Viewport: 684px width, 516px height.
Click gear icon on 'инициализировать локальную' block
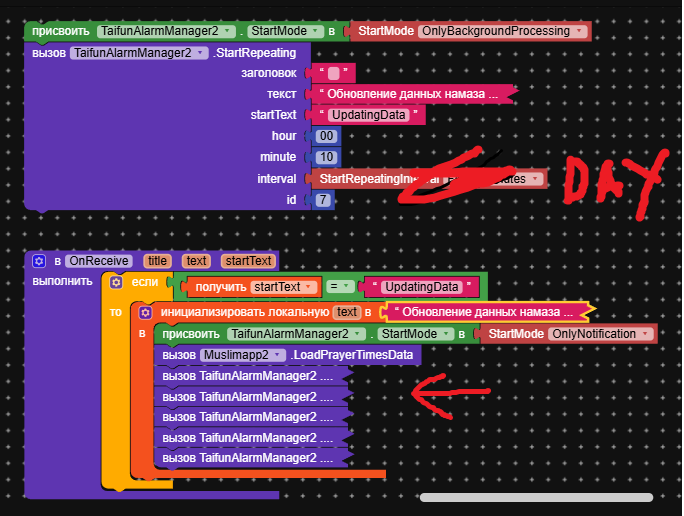pyautogui.click(x=146, y=313)
